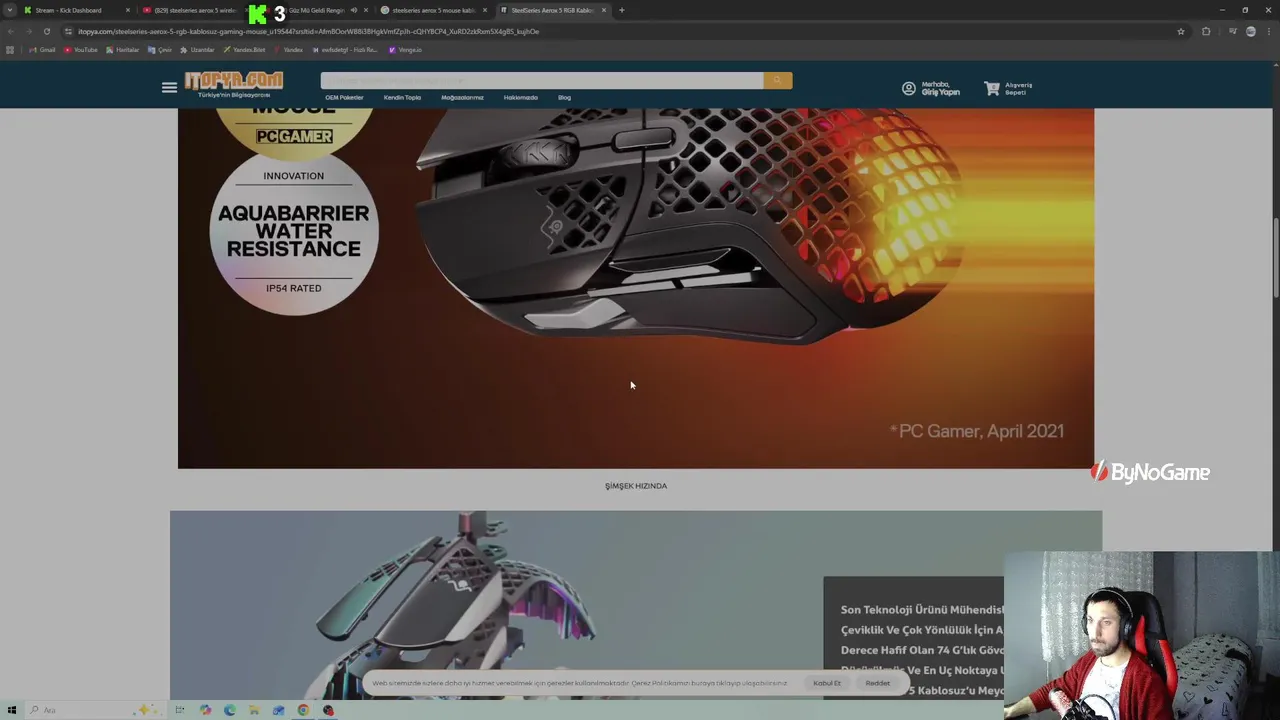Open the Yandex bookmark
This screenshot has height=720, width=1280.
pos(288,49)
